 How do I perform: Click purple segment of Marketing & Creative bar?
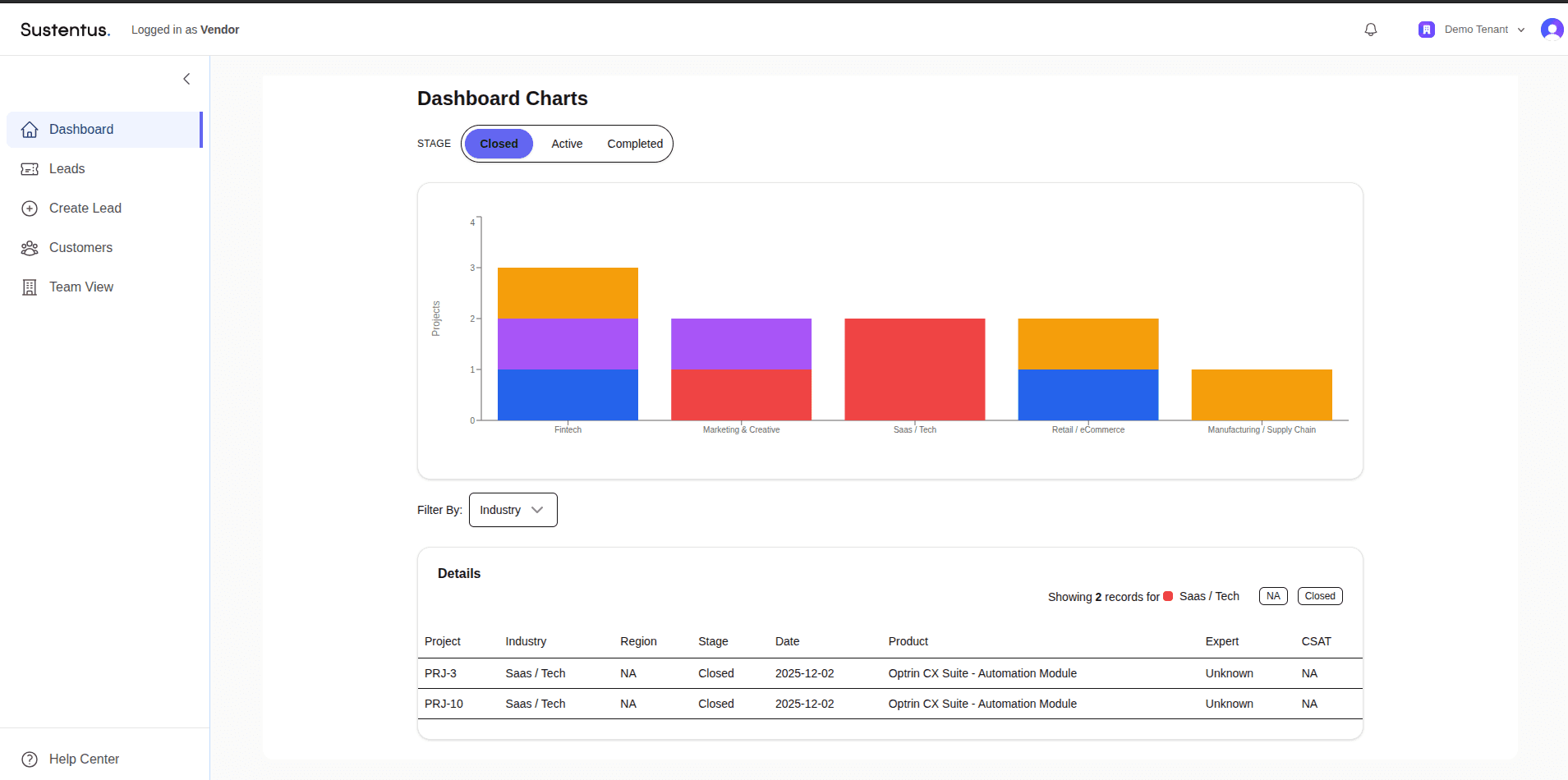(x=741, y=344)
